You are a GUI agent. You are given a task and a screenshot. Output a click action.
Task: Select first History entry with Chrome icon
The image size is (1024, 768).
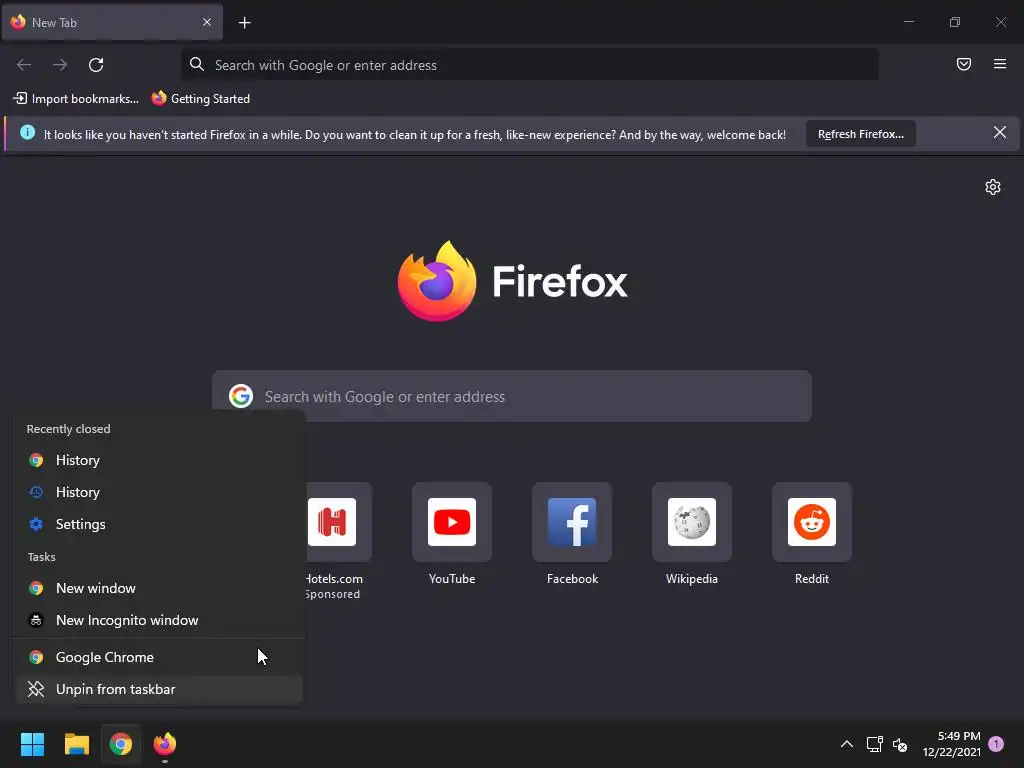[158, 460]
